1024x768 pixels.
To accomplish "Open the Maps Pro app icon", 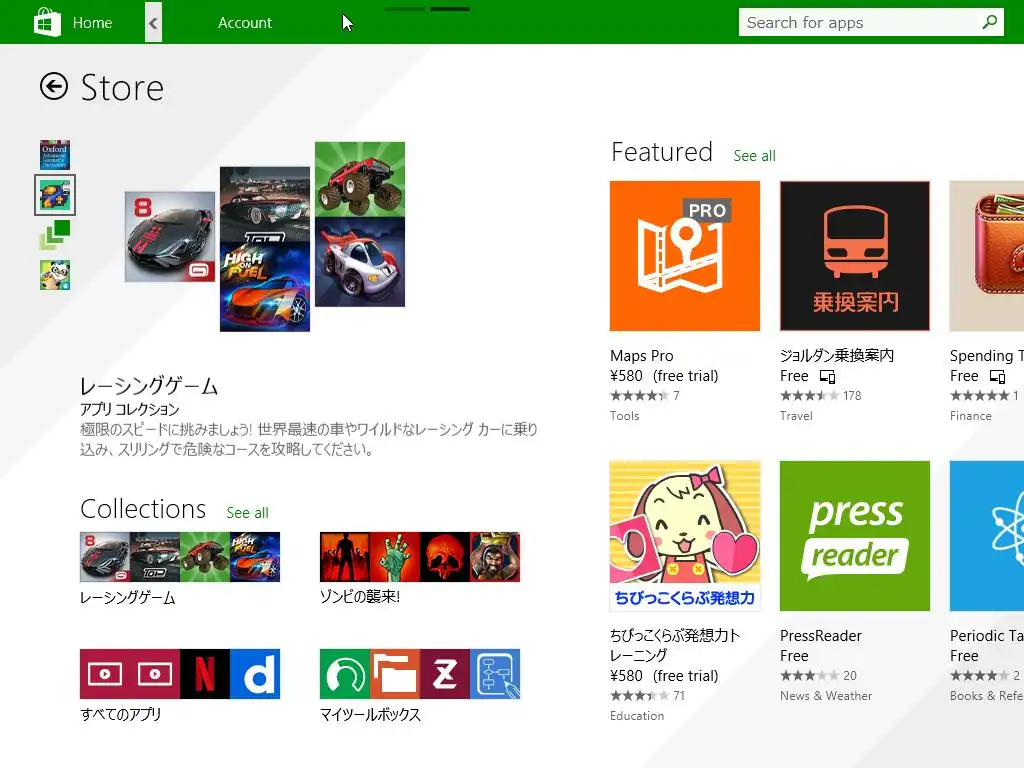I will [684, 256].
